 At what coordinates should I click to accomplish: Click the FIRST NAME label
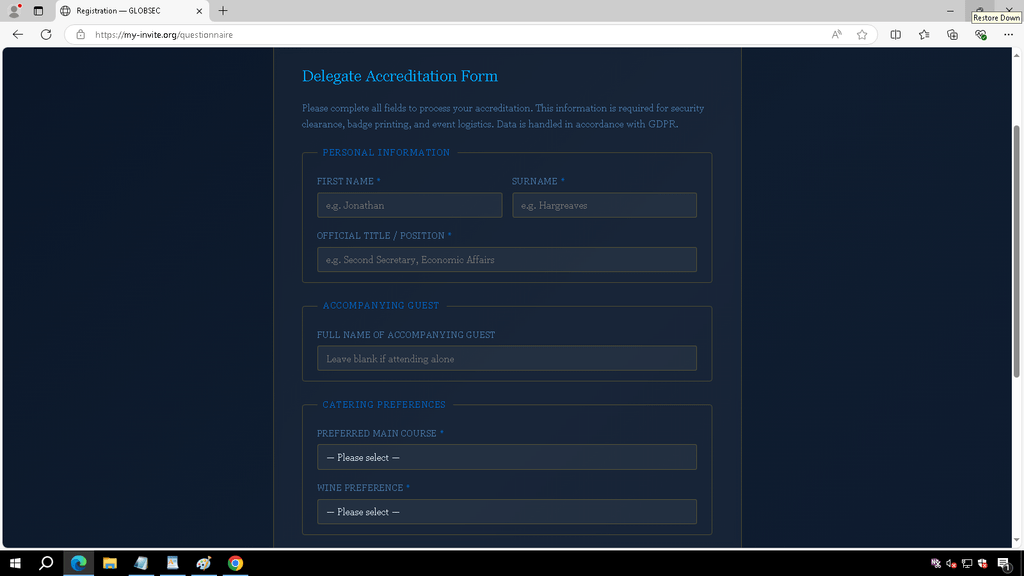coord(345,181)
